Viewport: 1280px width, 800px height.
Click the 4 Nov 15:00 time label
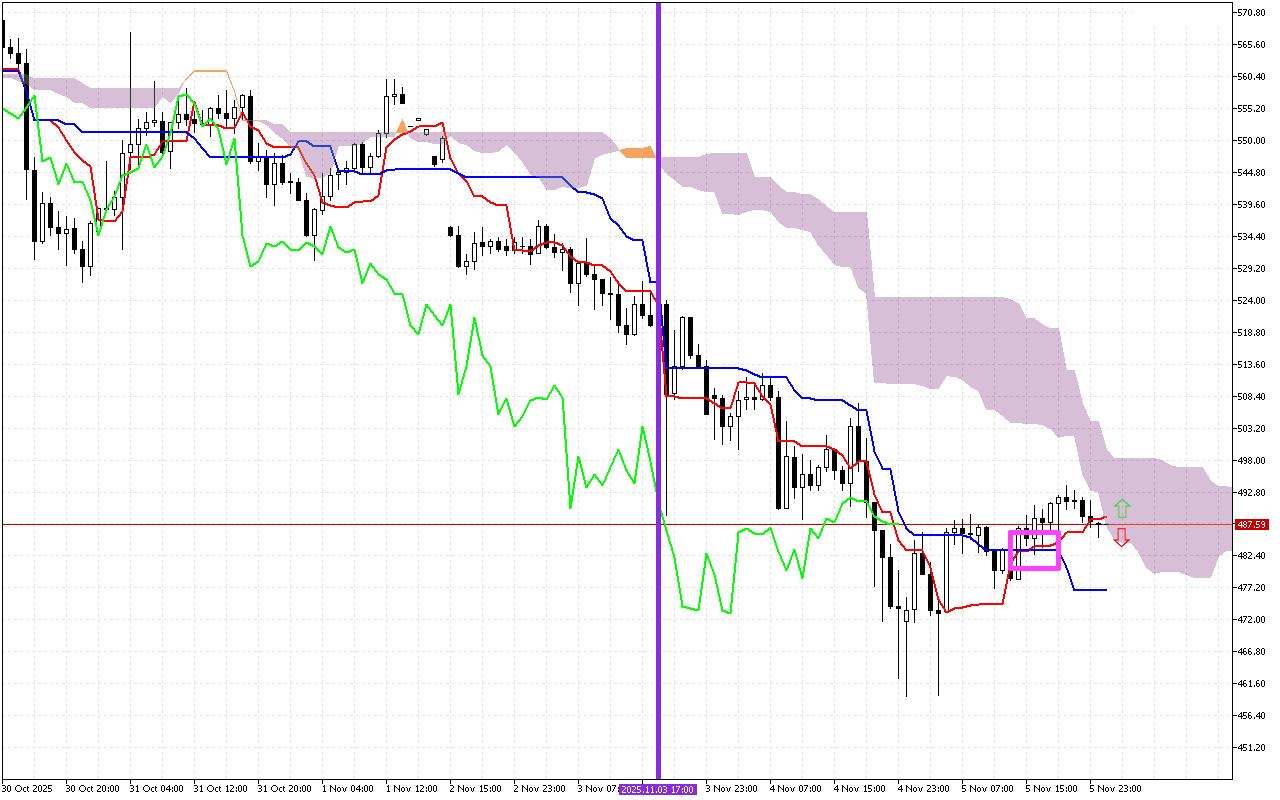(859, 789)
